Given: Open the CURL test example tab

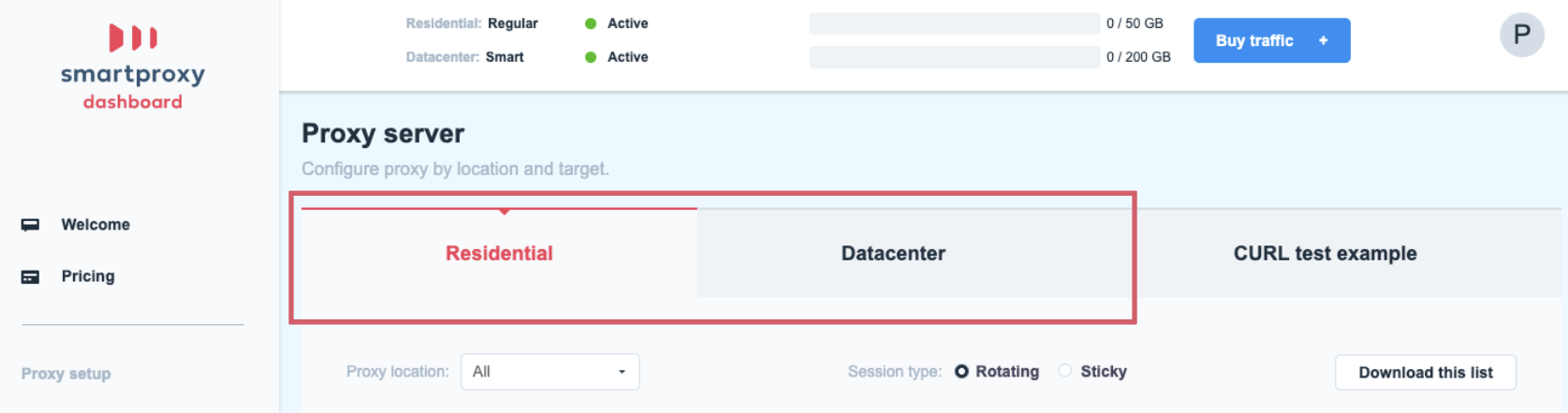Looking at the screenshot, I should (1326, 253).
